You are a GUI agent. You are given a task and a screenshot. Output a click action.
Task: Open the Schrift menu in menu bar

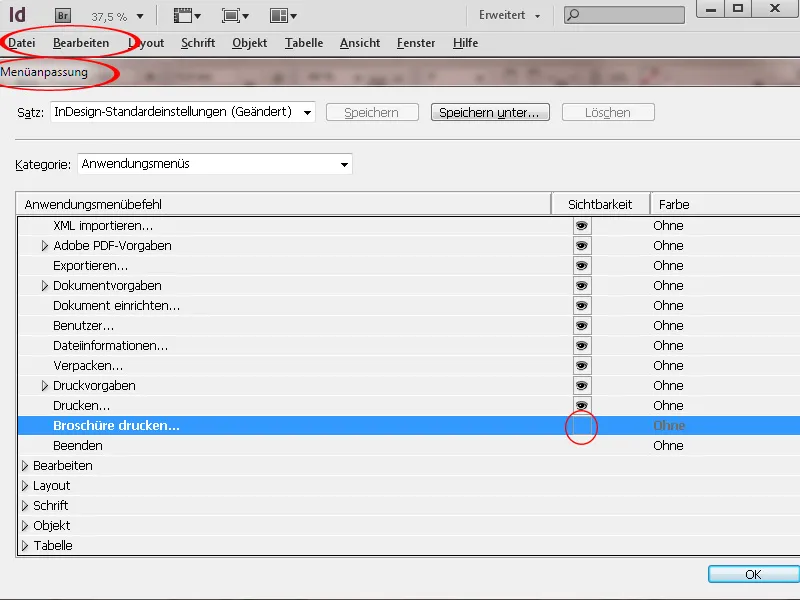tap(198, 43)
